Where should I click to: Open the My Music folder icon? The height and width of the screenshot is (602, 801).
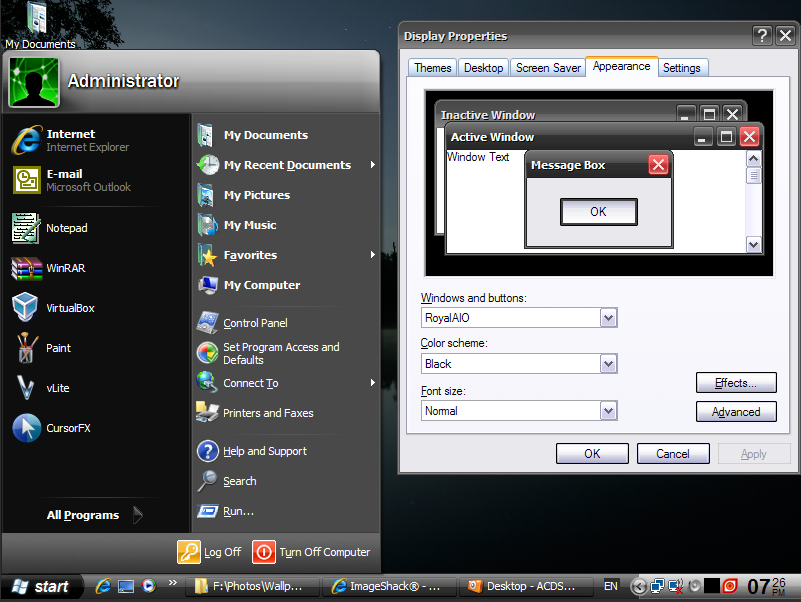[x=207, y=225]
